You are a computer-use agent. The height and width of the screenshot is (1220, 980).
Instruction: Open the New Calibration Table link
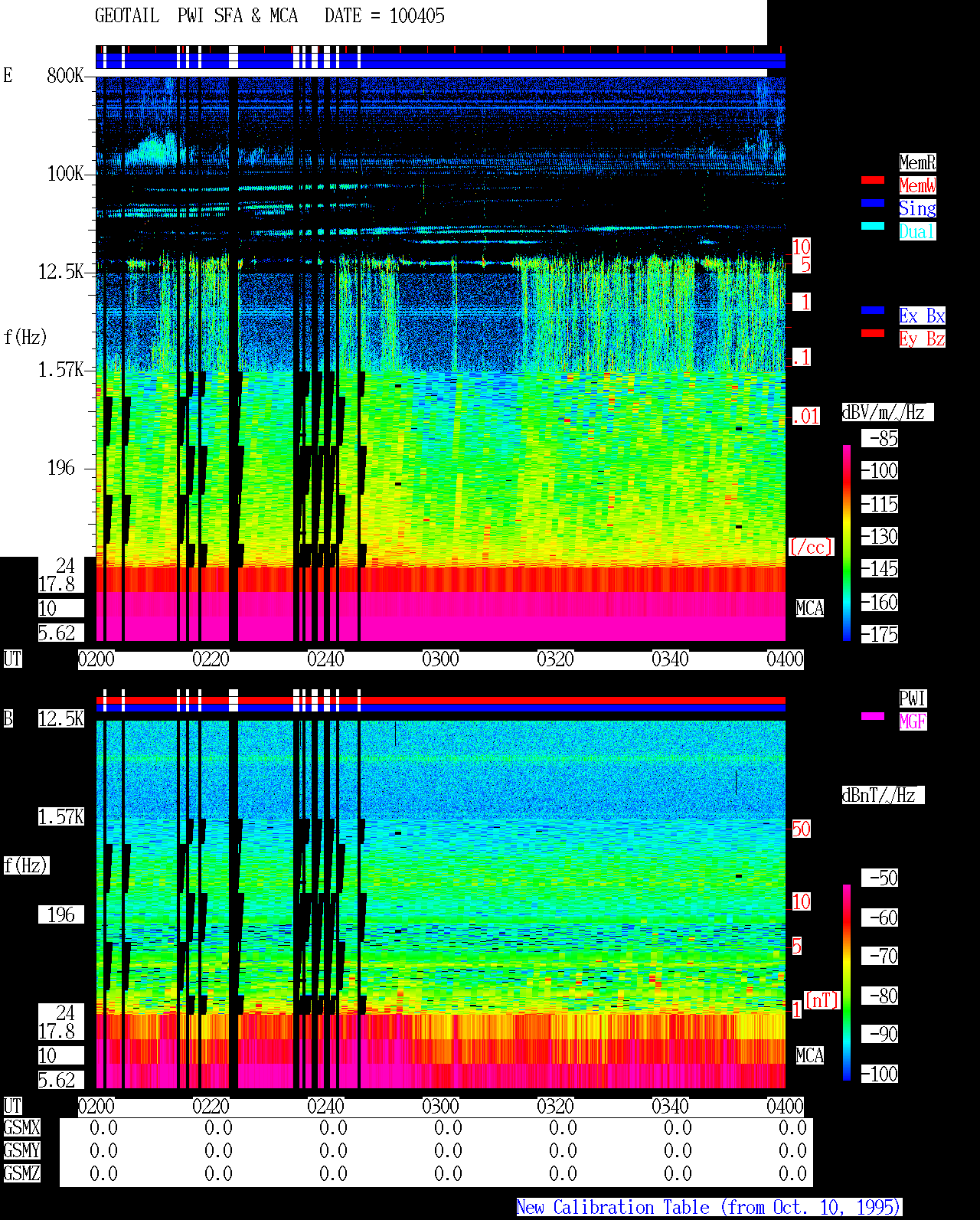(x=709, y=1207)
